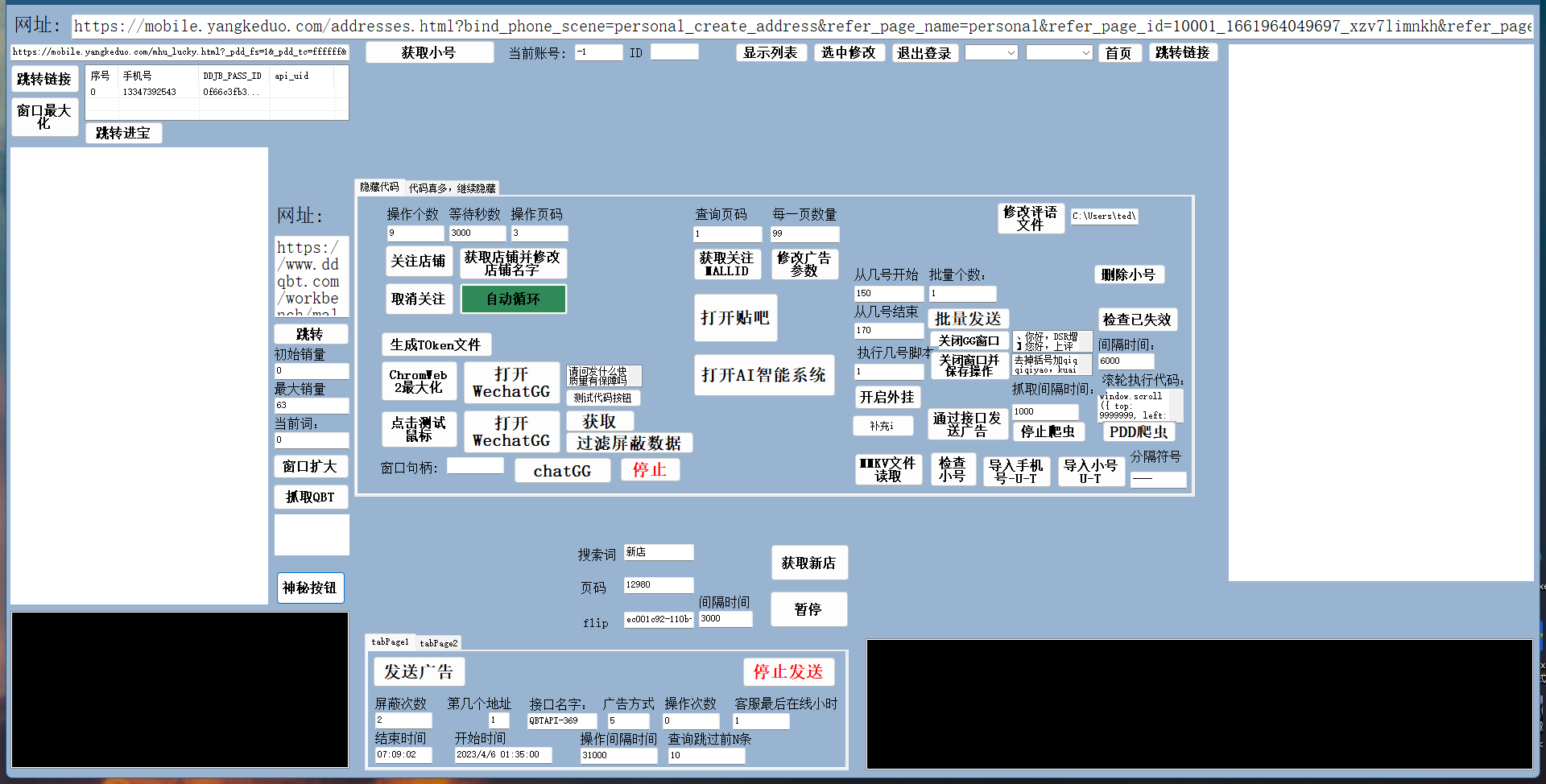Click 获取店铺并修改店铺名字 button

pos(513,263)
